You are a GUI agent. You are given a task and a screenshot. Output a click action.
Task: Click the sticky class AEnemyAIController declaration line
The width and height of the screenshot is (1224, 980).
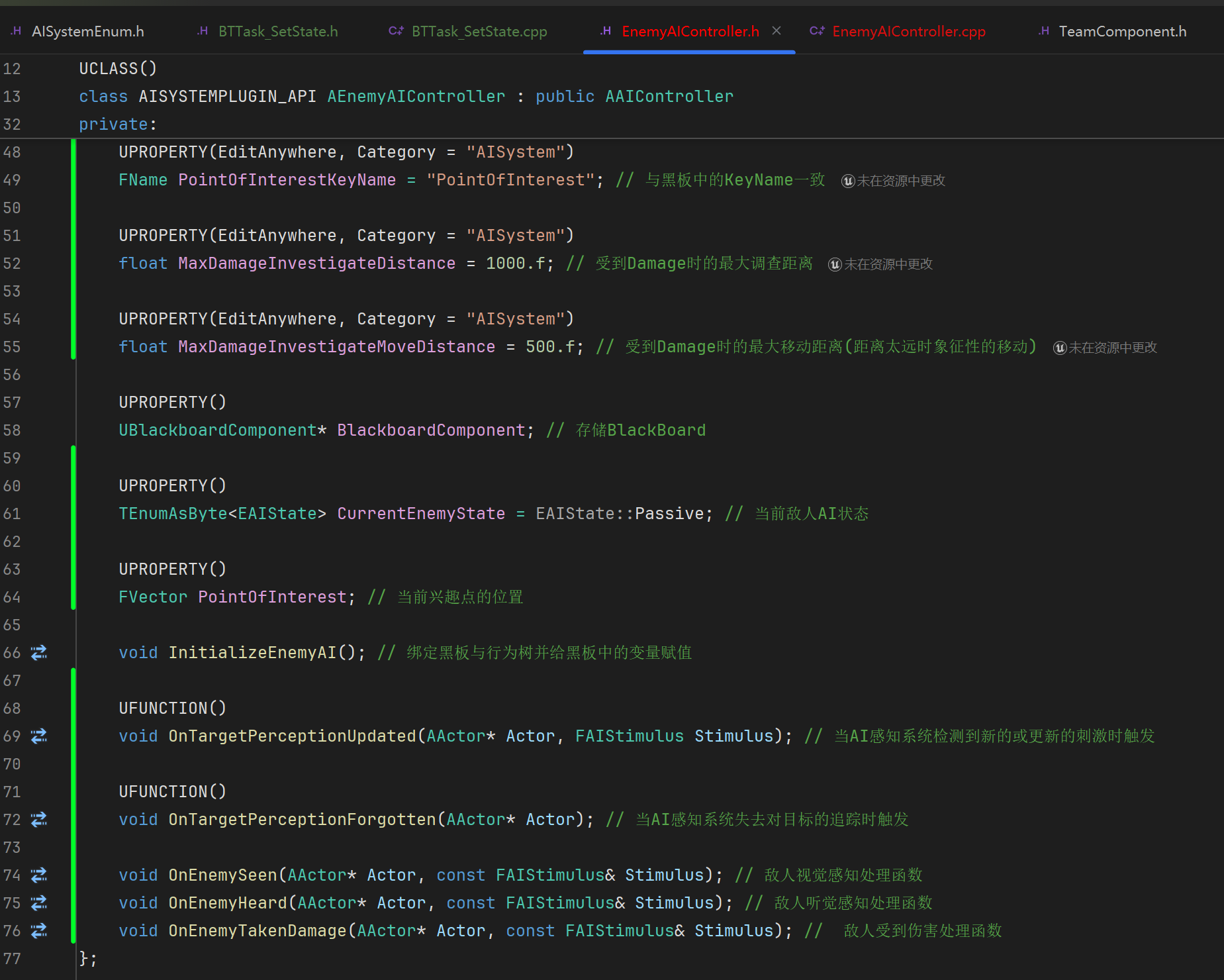tap(406, 97)
